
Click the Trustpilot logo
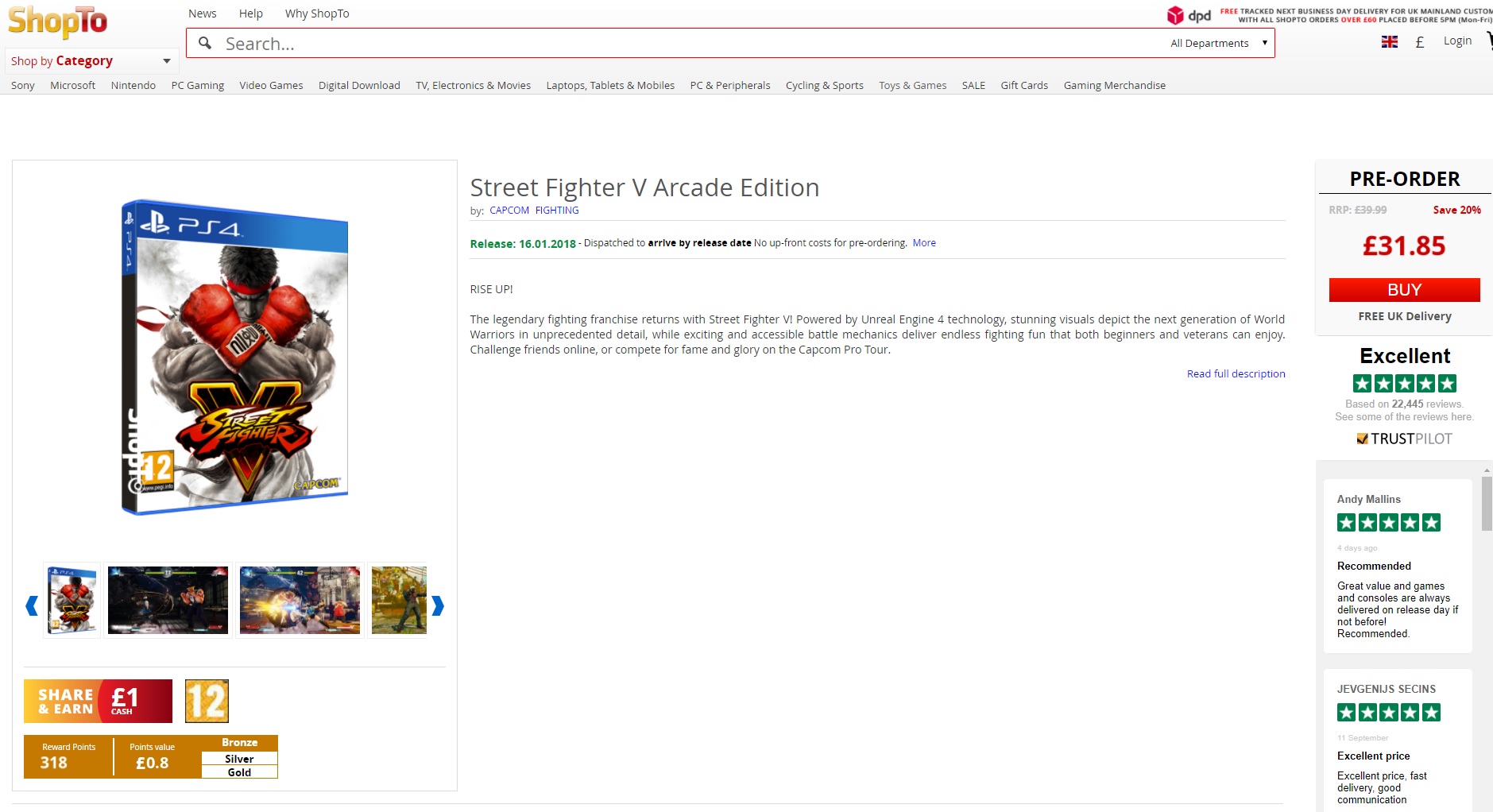(1404, 439)
